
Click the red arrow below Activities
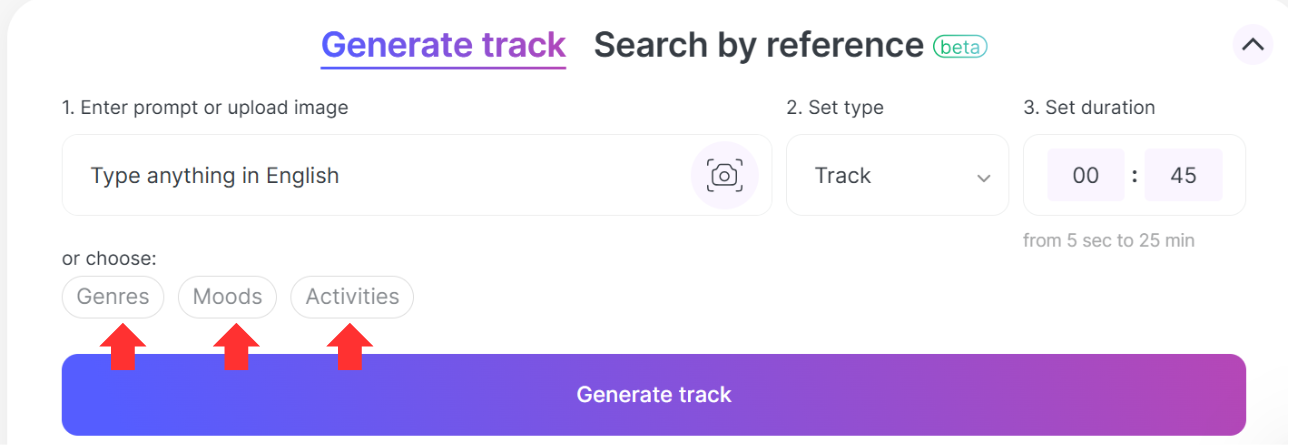tap(350, 346)
